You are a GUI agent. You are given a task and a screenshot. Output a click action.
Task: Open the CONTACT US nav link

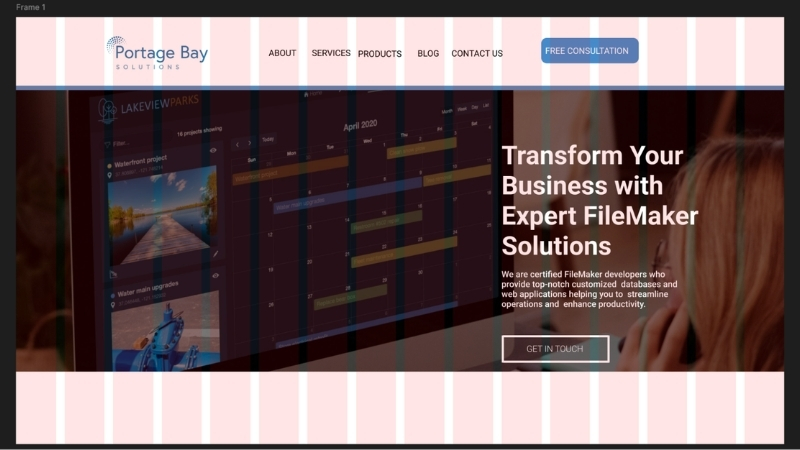(x=477, y=54)
